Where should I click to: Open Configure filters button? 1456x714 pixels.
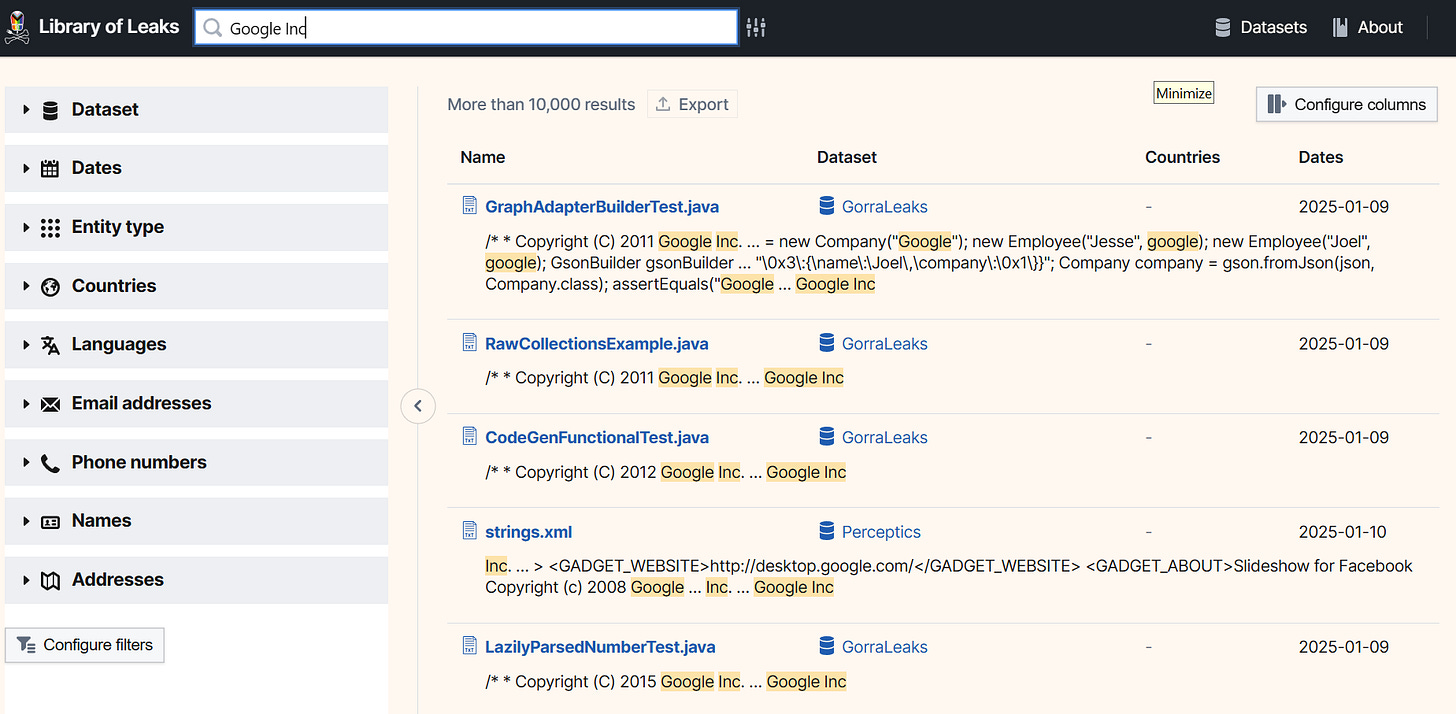pos(85,645)
